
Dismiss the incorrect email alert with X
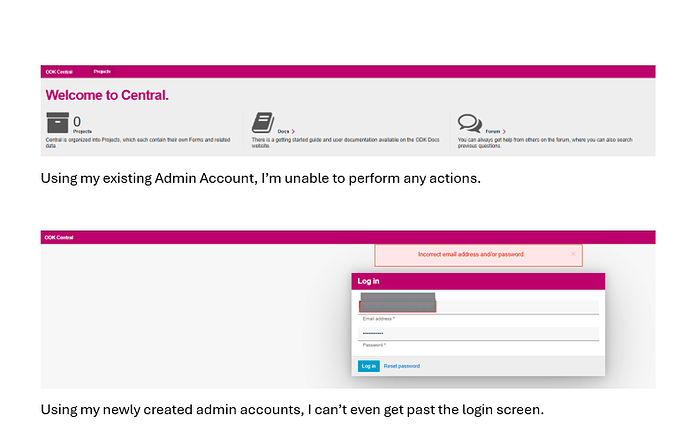pos(573,254)
